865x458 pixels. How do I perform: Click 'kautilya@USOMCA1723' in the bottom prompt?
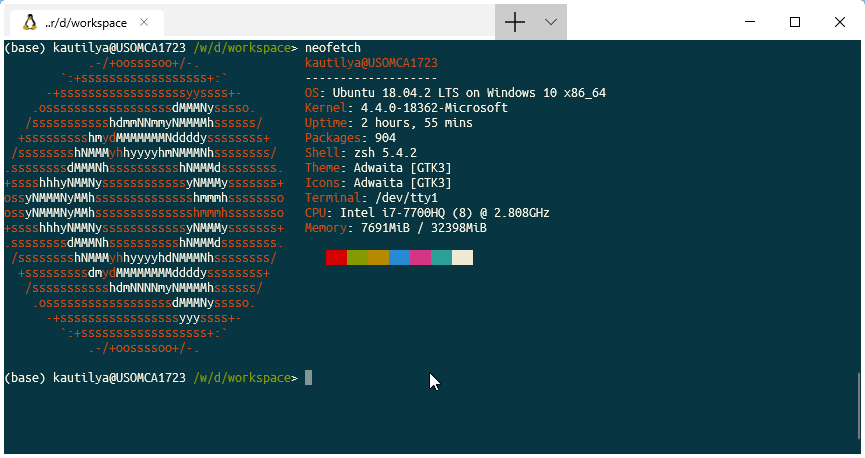point(119,377)
